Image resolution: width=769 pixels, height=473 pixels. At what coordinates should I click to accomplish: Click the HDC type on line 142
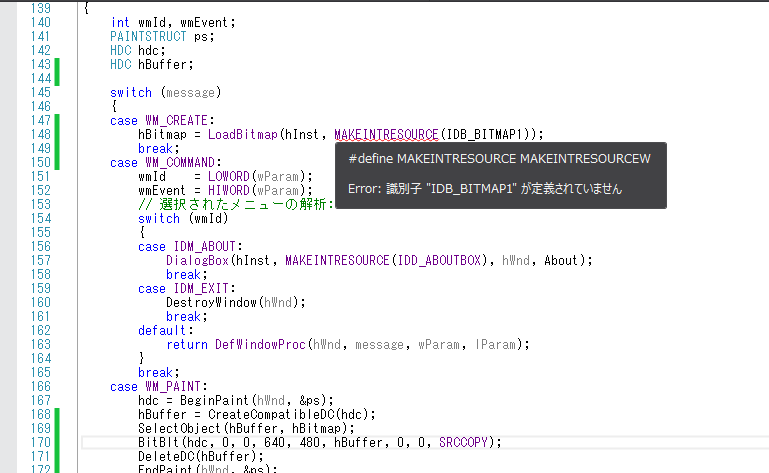(121, 51)
